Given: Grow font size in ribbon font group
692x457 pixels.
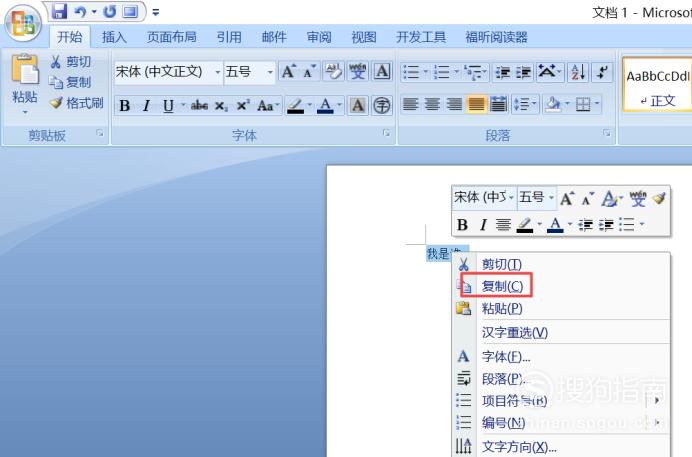Looking at the screenshot, I should (x=289, y=71).
